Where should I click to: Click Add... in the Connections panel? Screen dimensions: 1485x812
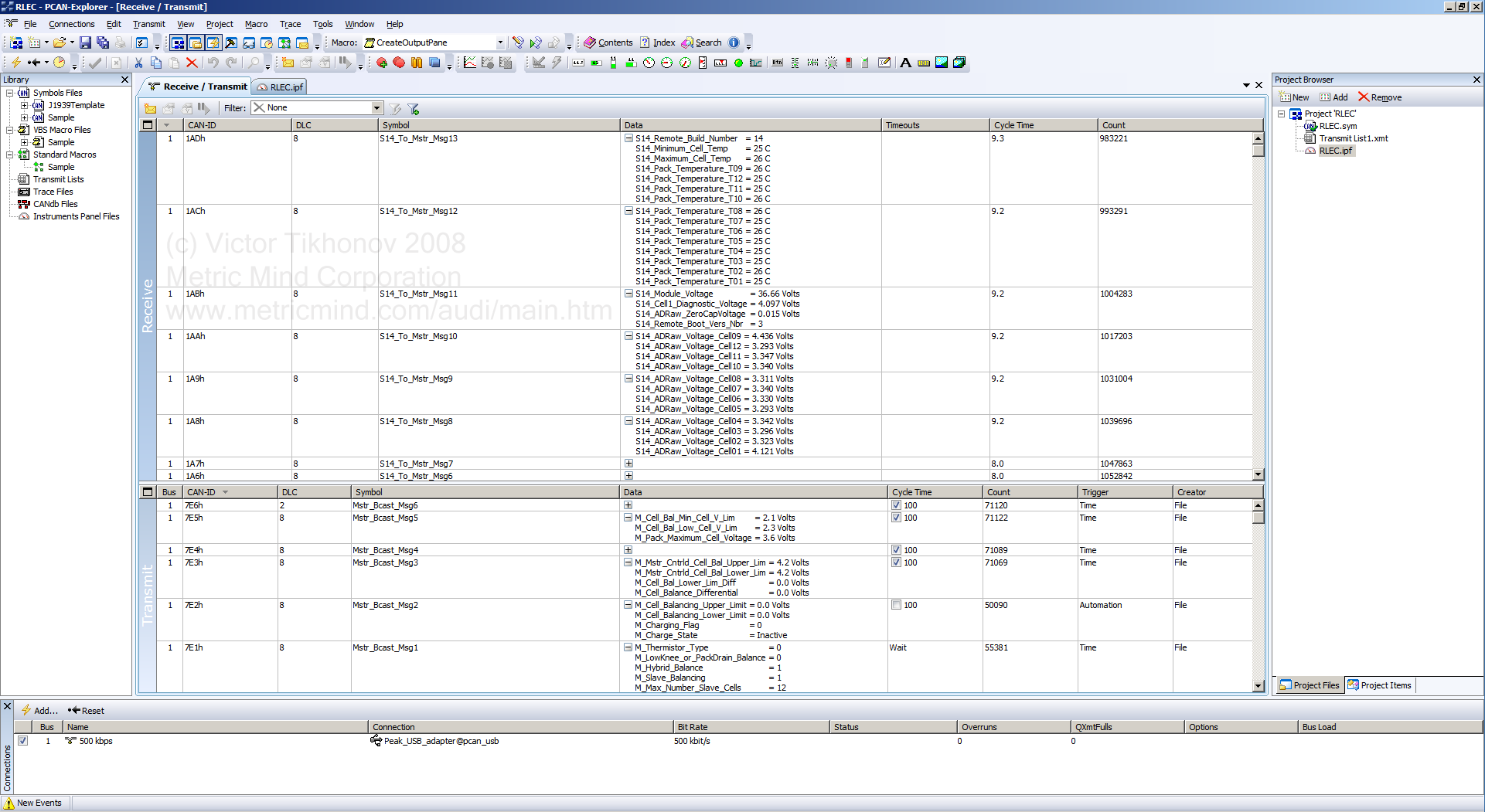tap(39, 711)
